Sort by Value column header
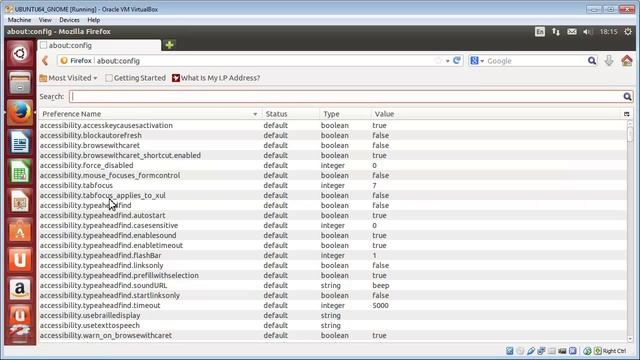 pos(496,114)
